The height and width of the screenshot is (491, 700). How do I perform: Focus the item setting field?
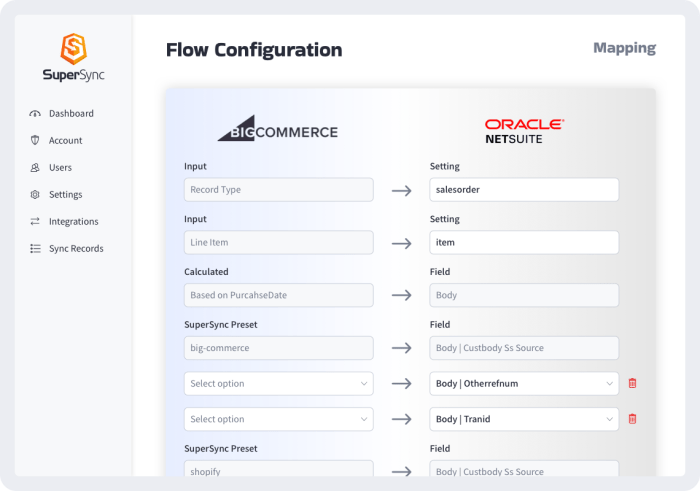523,242
